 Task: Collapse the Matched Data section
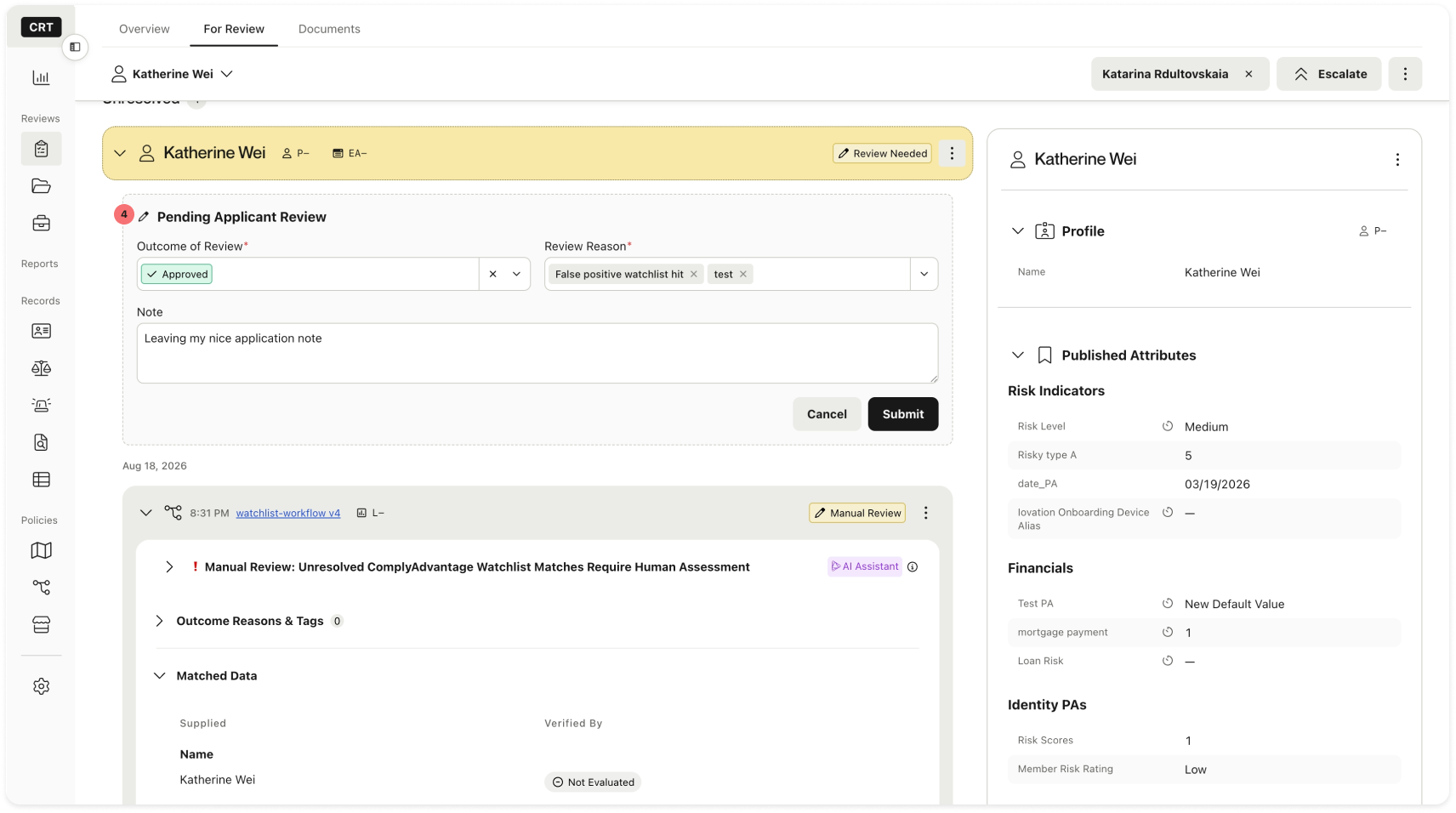click(x=159, y=675)
